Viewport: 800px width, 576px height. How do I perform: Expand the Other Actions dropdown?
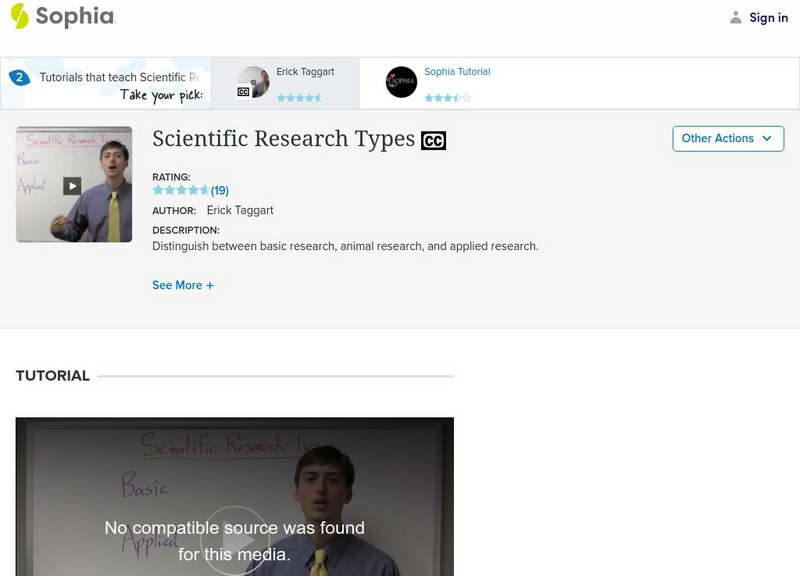click(x=728, y=139)
